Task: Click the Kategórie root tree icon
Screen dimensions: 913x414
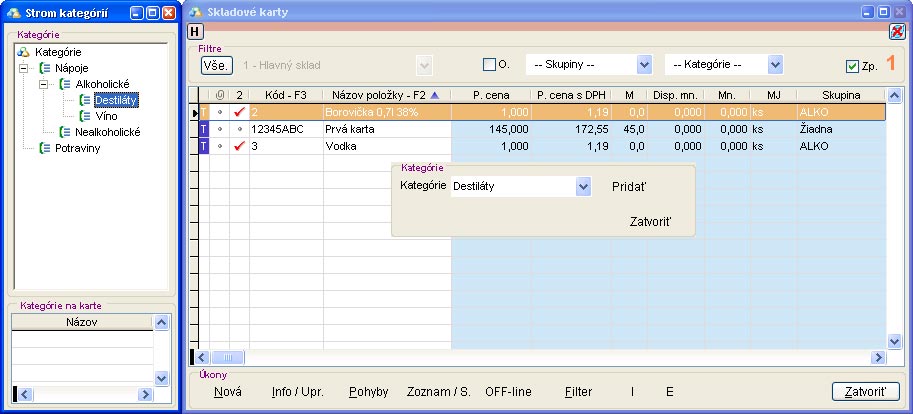Action: point(24,52)
